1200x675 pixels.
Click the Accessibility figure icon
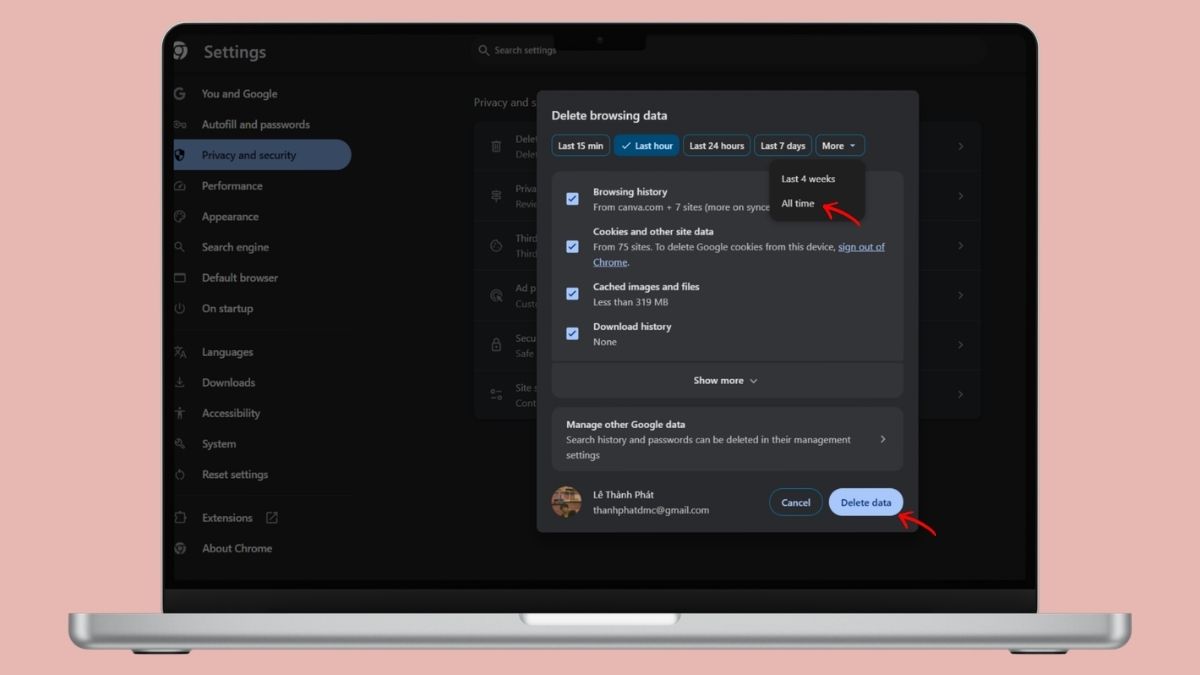click(x=180, y=413)
